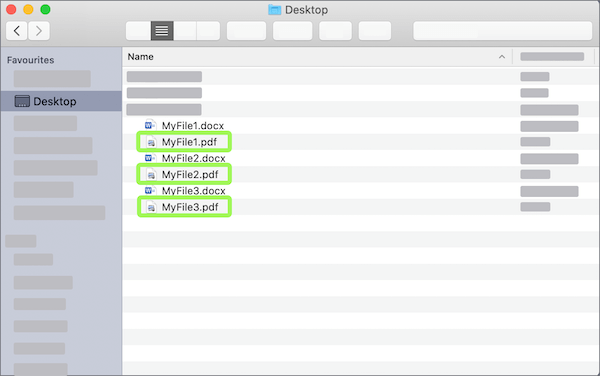Sort by the Name column header
Image resolution: width=600 pixels, height=376 pixels.
point(140,57)
